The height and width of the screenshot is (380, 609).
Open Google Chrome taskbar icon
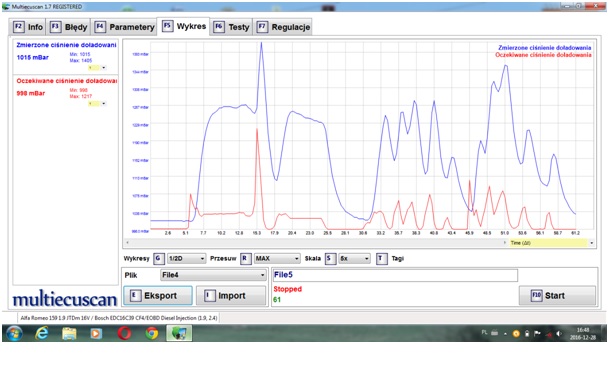pyautogui.click(x=152, y=333)
